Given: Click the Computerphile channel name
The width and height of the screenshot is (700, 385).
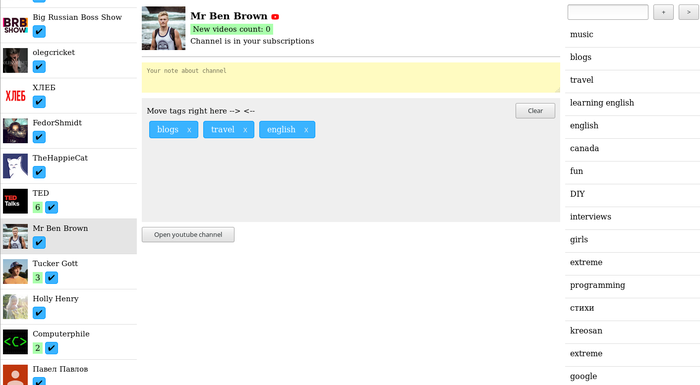Looking at the screenshot, I should pos(61,334).
